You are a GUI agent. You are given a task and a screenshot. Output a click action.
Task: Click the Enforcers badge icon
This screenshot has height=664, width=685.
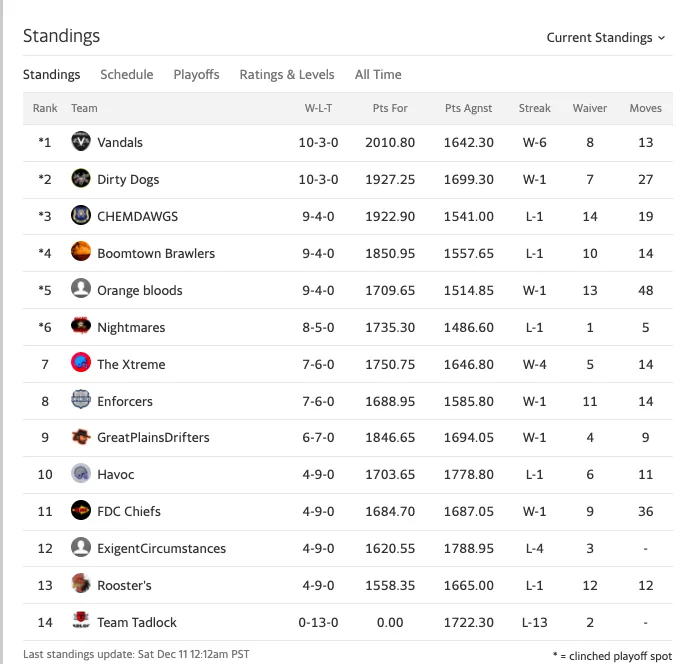pyautogui.click(x=81, y=400)
